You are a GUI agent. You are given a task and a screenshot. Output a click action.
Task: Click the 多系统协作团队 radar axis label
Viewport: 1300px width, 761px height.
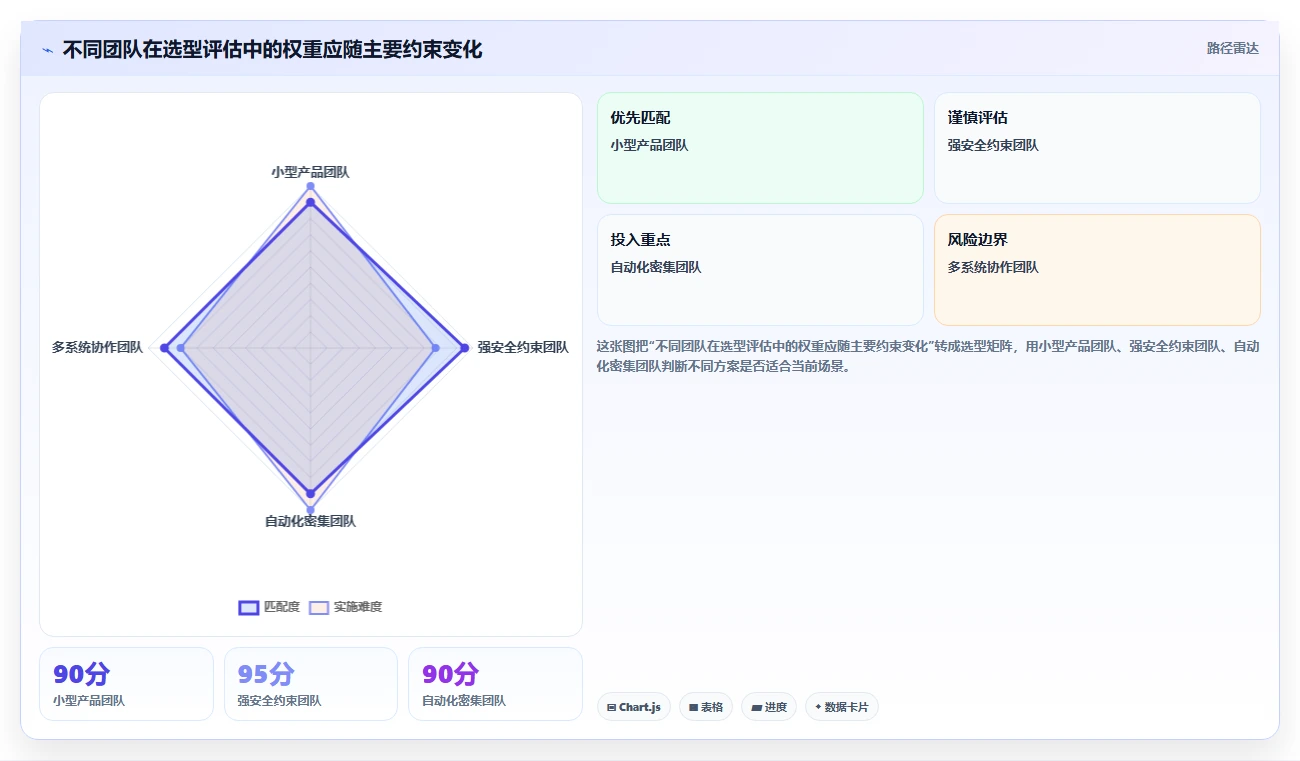pos(97,347)
